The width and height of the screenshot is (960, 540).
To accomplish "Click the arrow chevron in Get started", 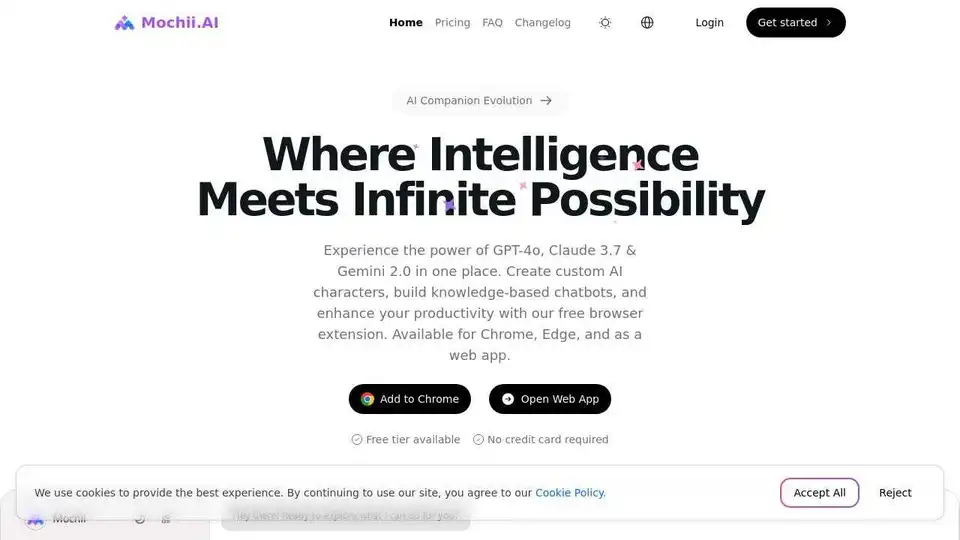I will click(828, 23).
